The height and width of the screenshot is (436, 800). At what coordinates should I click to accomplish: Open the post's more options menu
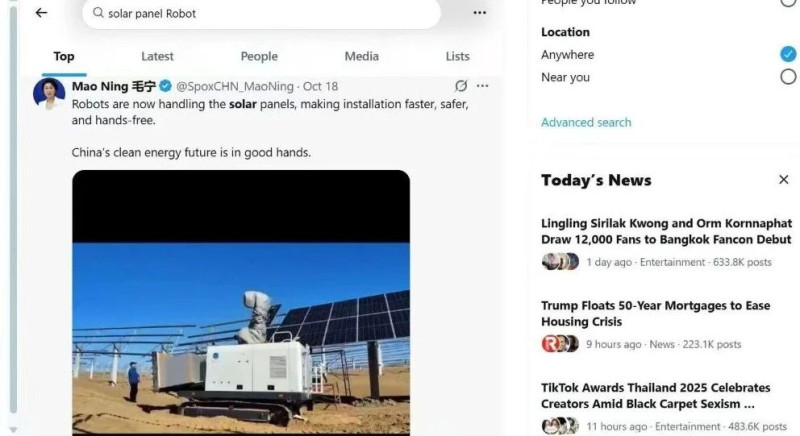pyautogui.click(x=483, y=86)
